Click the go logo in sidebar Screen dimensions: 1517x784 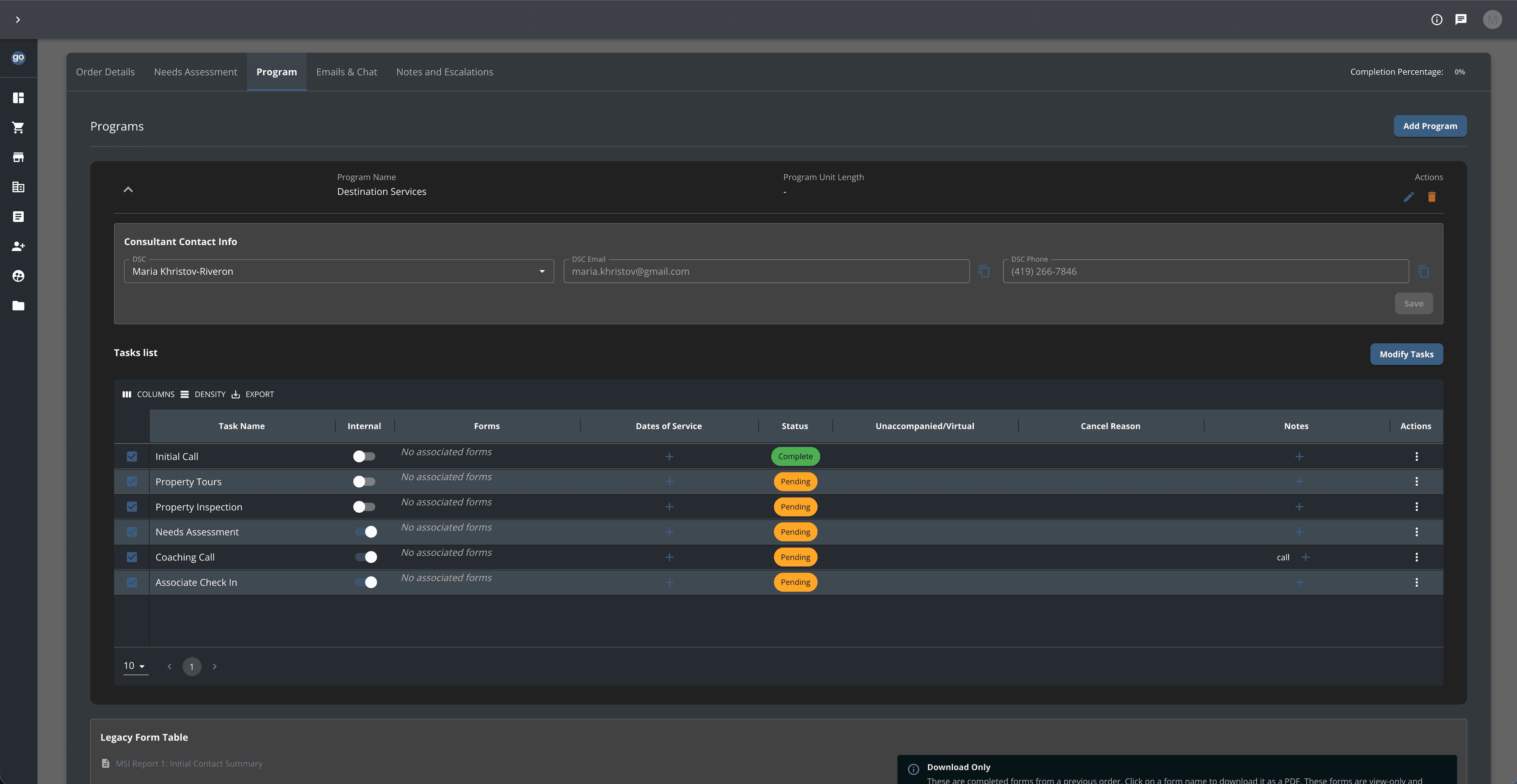point(18,58)
